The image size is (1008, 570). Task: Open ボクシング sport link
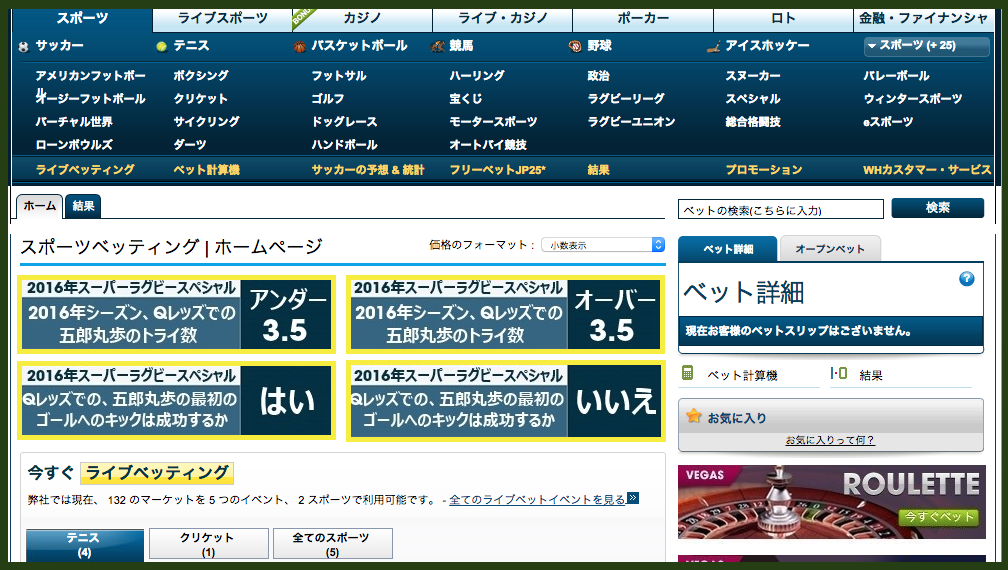click(x=201, y=76)
